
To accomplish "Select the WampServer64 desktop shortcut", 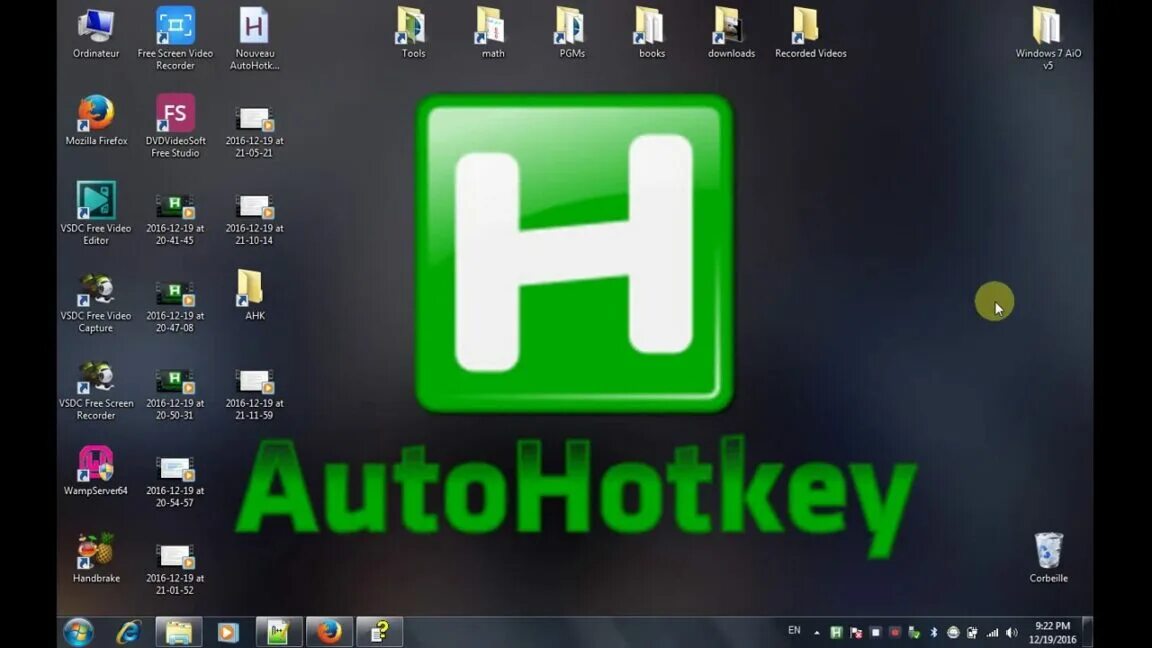I will [96, 470].
